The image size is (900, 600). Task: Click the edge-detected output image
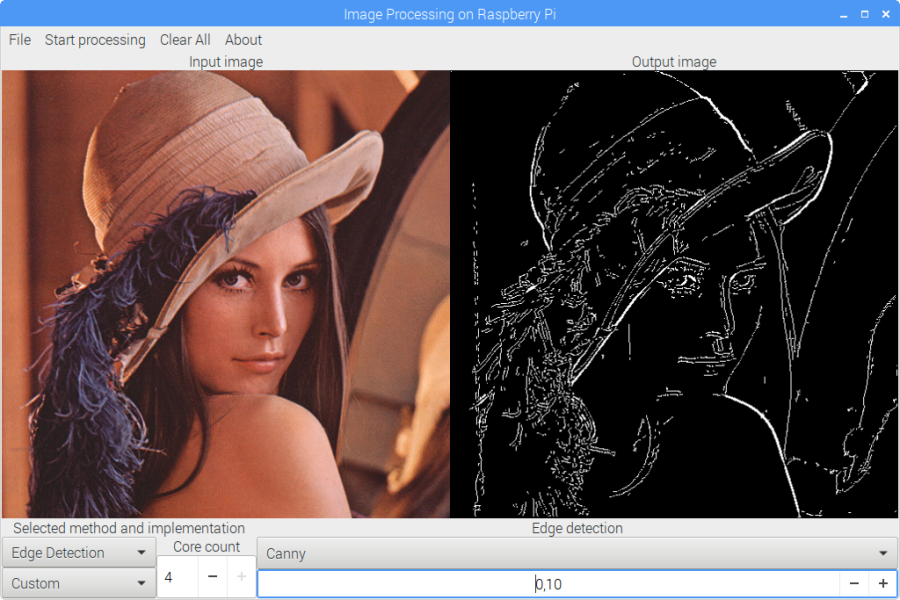674,294
